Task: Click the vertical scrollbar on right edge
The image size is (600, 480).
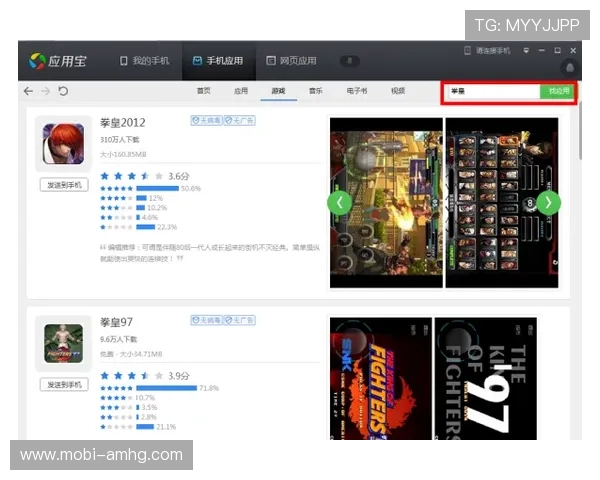Action: coord(580,130)
